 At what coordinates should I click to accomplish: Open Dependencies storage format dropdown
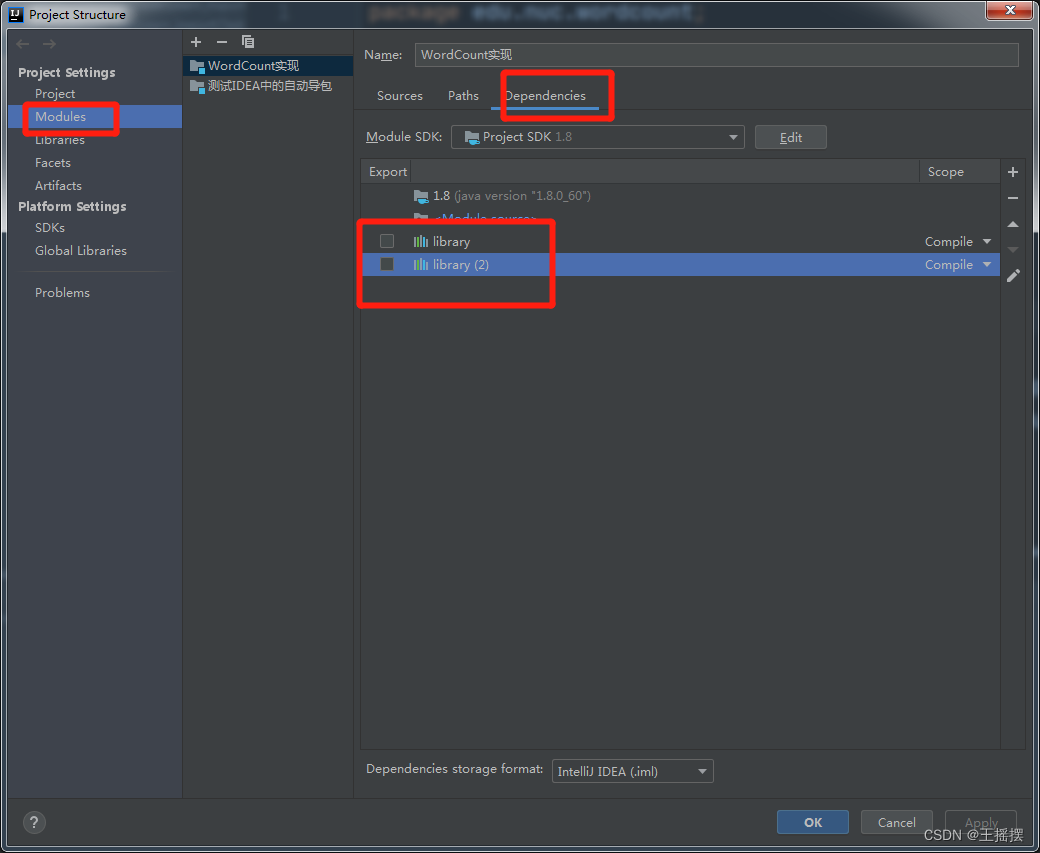[x=633, y=771]
